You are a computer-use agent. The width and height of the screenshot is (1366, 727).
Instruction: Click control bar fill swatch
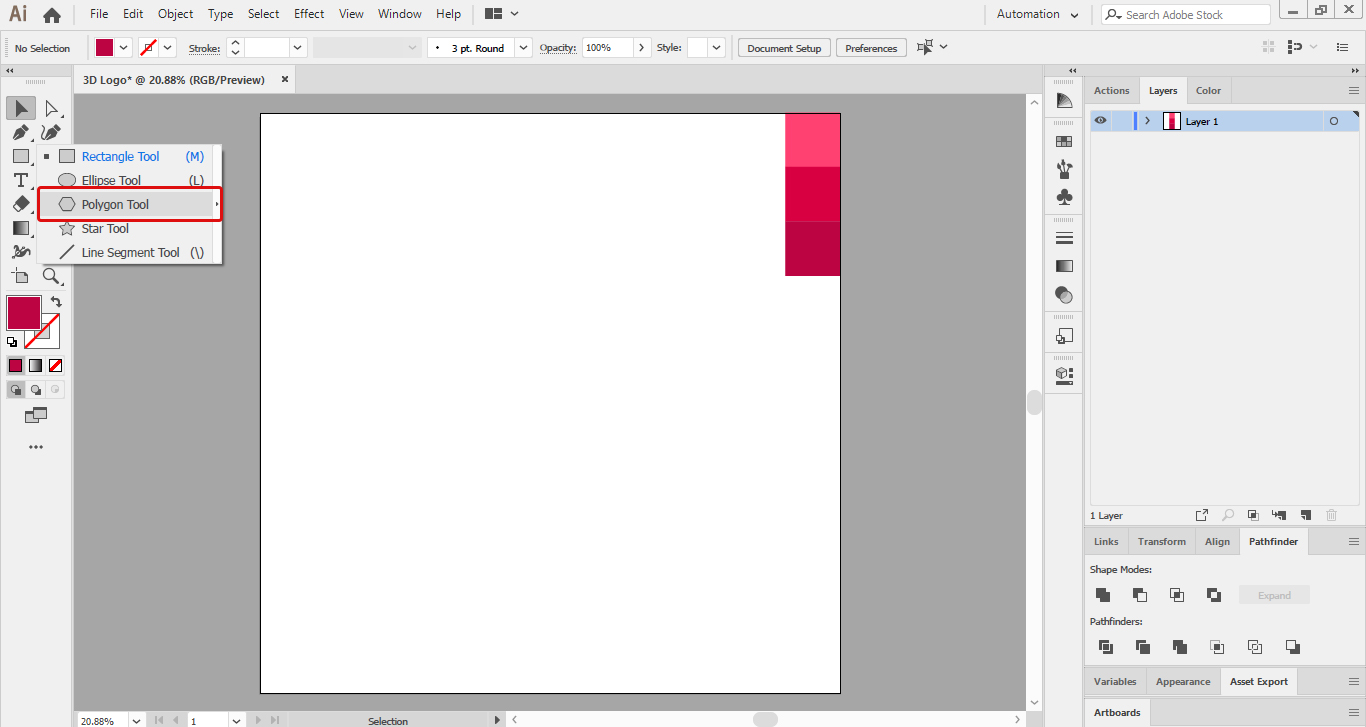tap(104, 48)
